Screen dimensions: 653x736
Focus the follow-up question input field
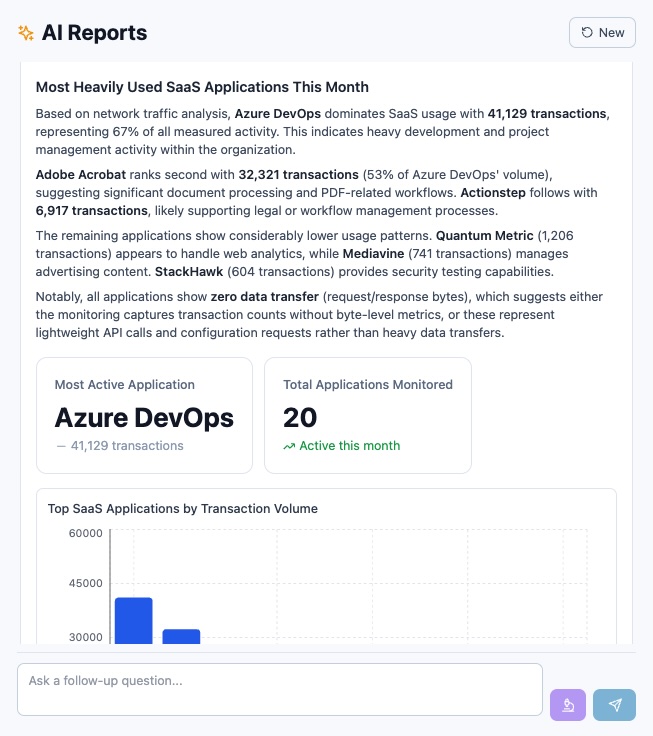click(280, 689)
